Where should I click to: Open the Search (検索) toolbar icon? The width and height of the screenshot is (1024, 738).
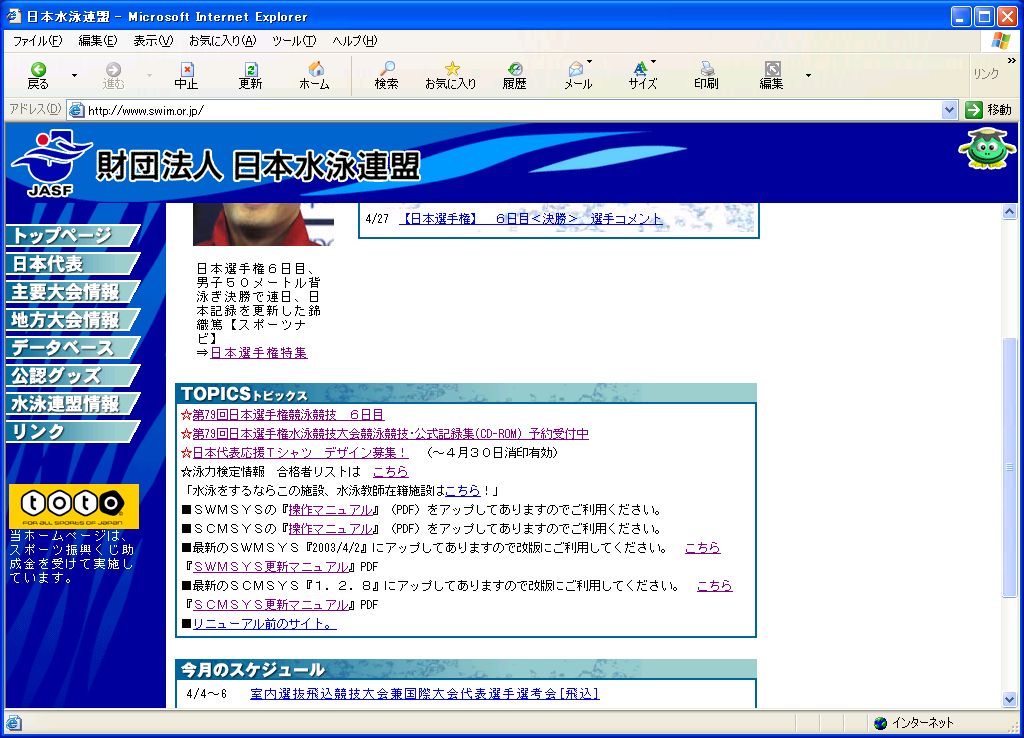tap(387, 76)
